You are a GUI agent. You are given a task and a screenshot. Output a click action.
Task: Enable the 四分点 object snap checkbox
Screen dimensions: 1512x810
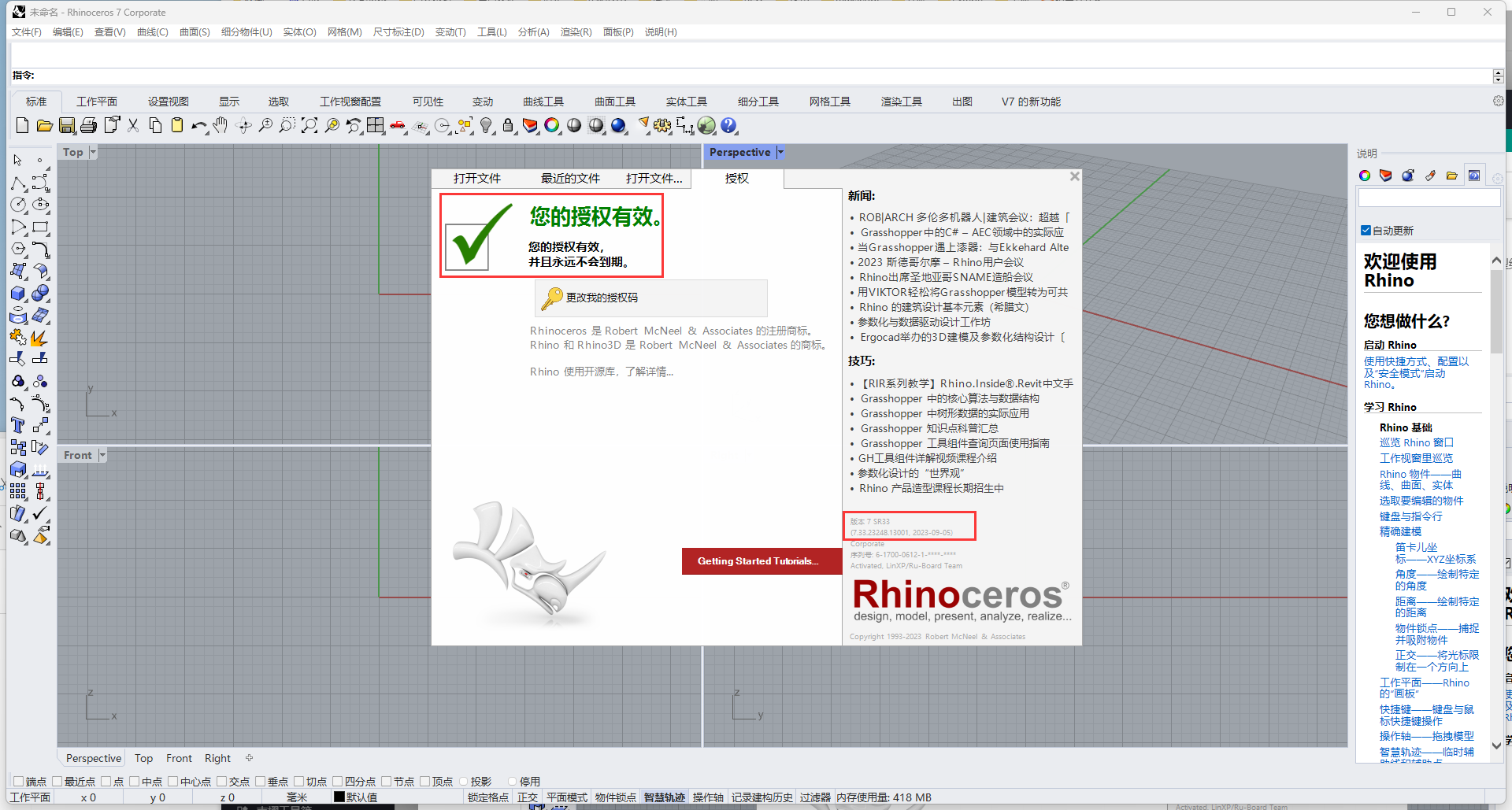(338, 782)
